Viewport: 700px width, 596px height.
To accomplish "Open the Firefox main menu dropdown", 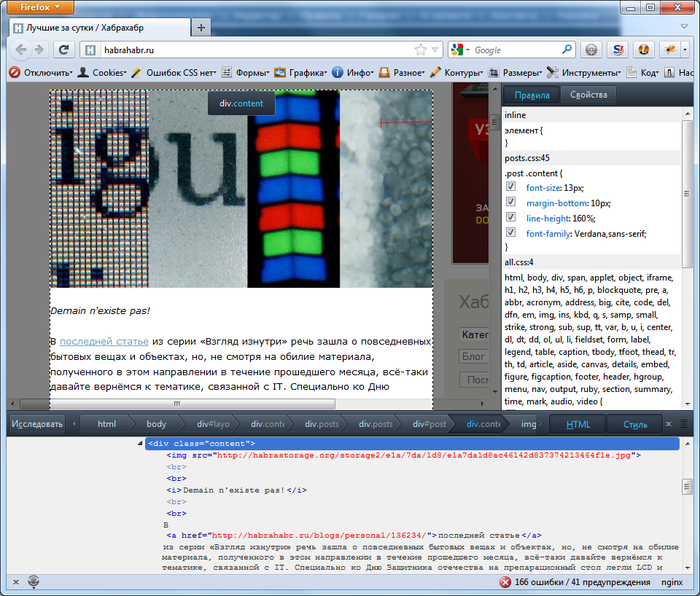I will 40,7.
